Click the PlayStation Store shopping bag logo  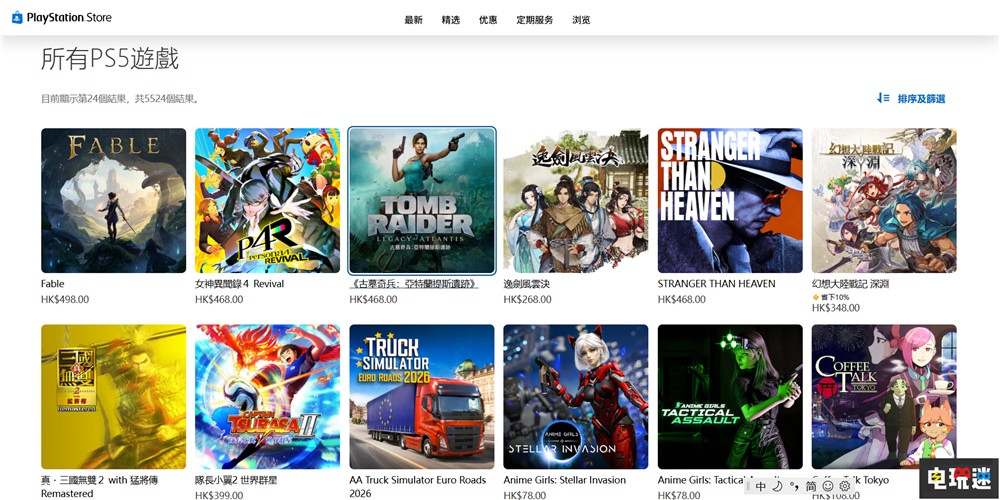pos(17,18)
